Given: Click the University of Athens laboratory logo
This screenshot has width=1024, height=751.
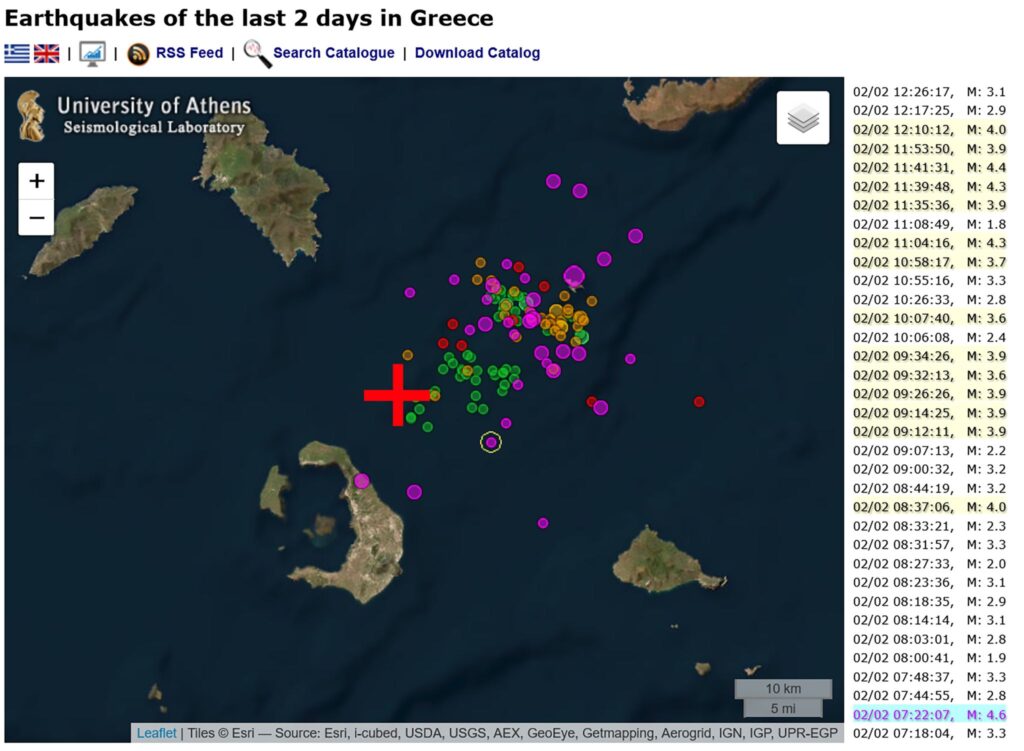Looking at the screenshot, I should (x=135, y=116).
